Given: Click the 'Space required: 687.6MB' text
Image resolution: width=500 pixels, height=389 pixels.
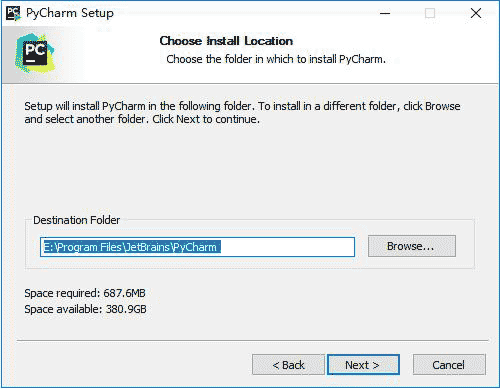Looking at the screenshot, I should click(x=85, y=293).
